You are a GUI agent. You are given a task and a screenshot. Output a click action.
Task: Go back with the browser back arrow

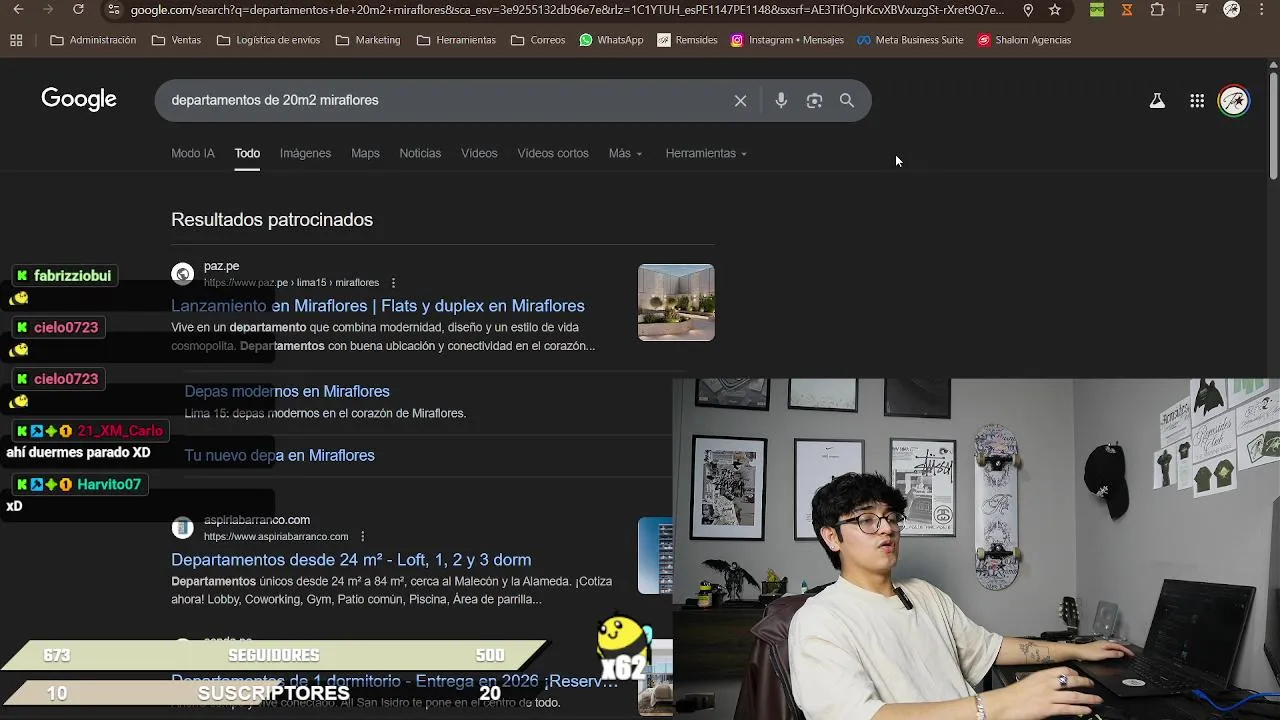tap(17, 9)
